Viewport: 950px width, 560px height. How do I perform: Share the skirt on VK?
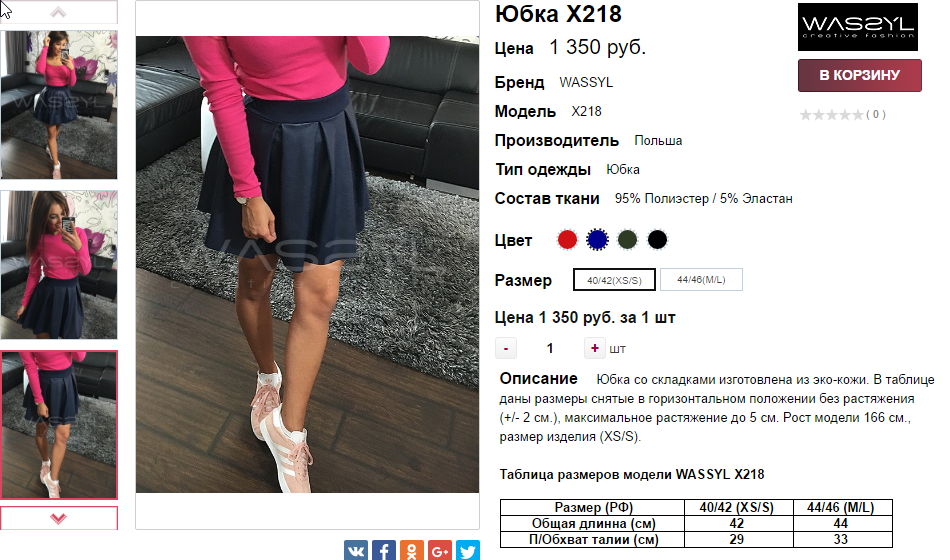pos(356,550)
